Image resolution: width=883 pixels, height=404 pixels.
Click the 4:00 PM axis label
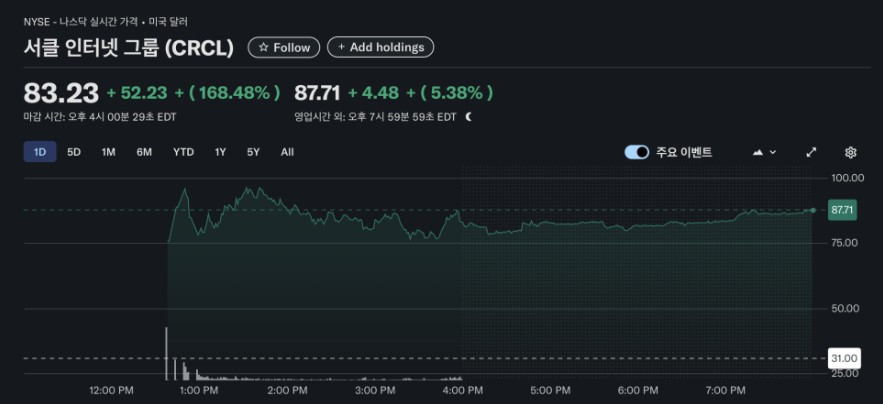pos(465,390)
